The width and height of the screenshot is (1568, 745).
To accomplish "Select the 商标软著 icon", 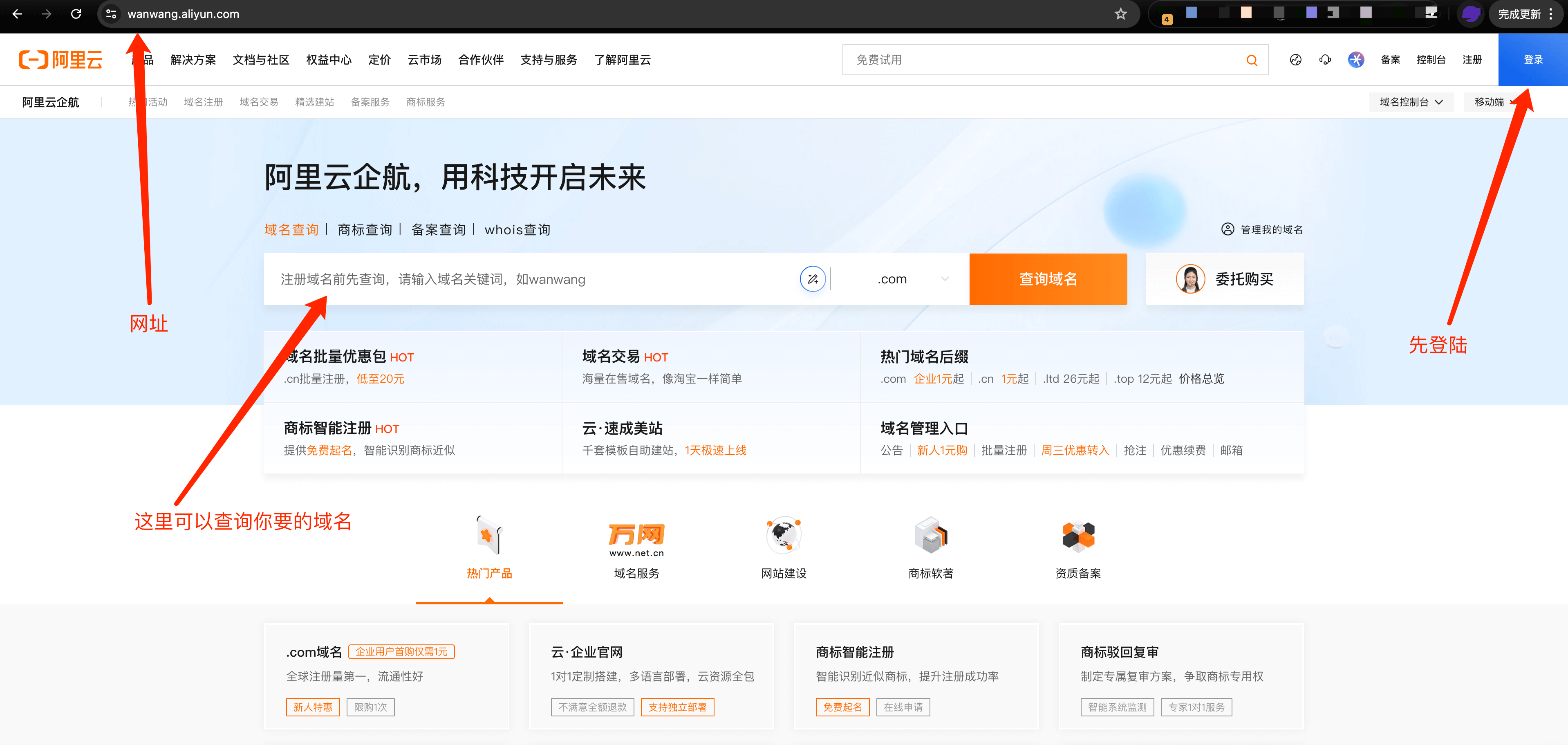I will (x=931, y=535).
